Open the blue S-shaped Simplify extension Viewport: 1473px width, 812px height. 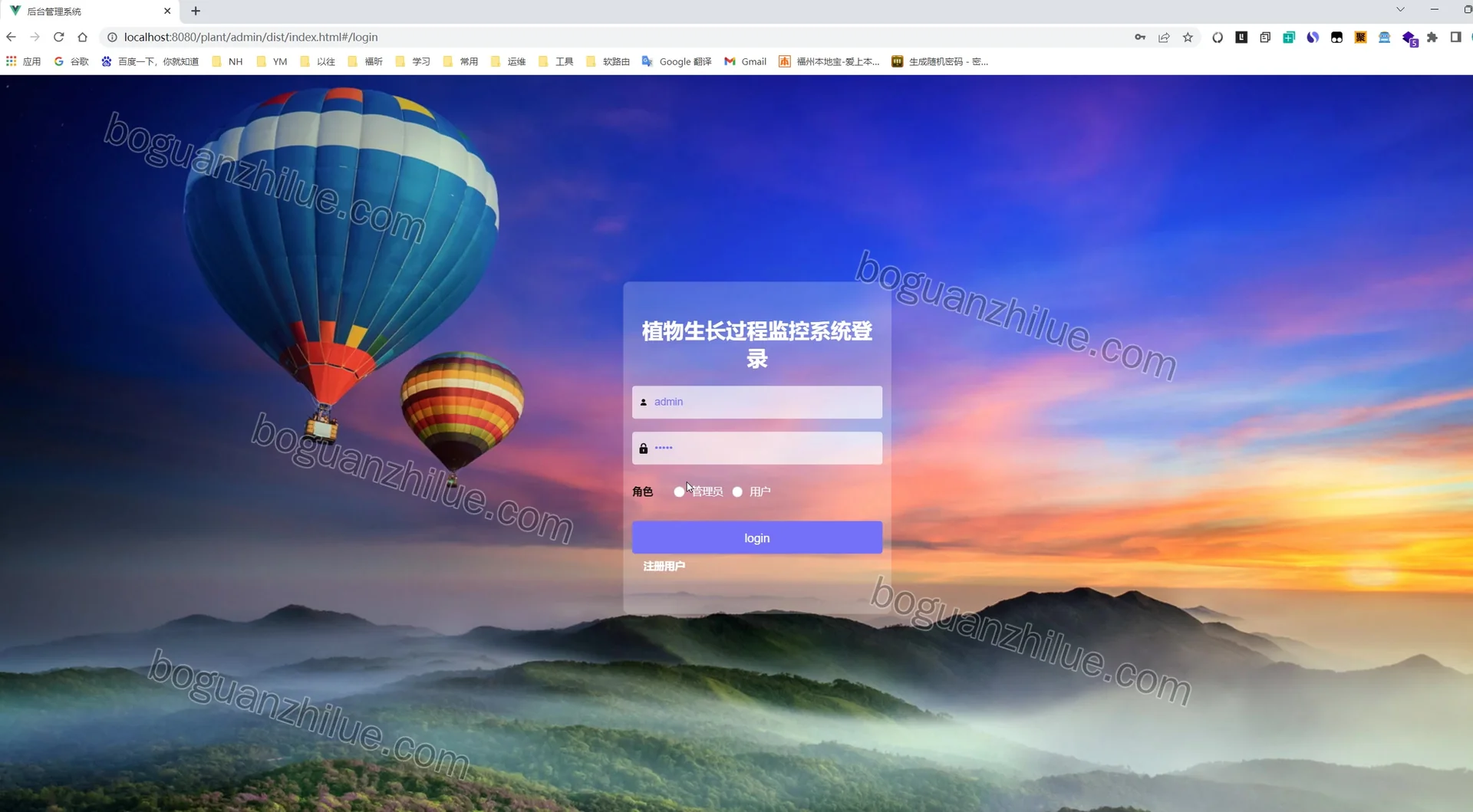tap(1313, 37)
